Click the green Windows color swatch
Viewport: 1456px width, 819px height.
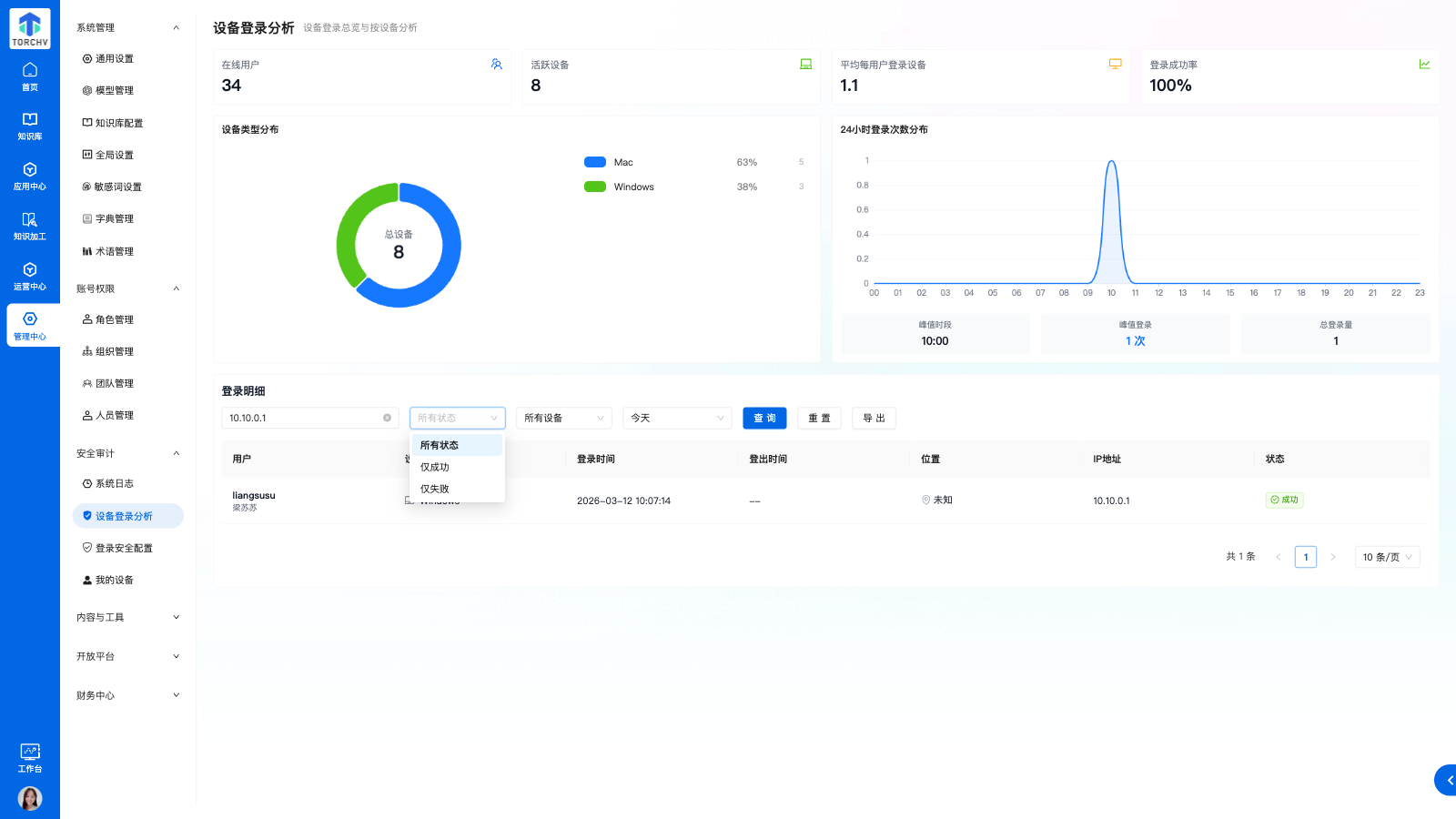point(595,187)
